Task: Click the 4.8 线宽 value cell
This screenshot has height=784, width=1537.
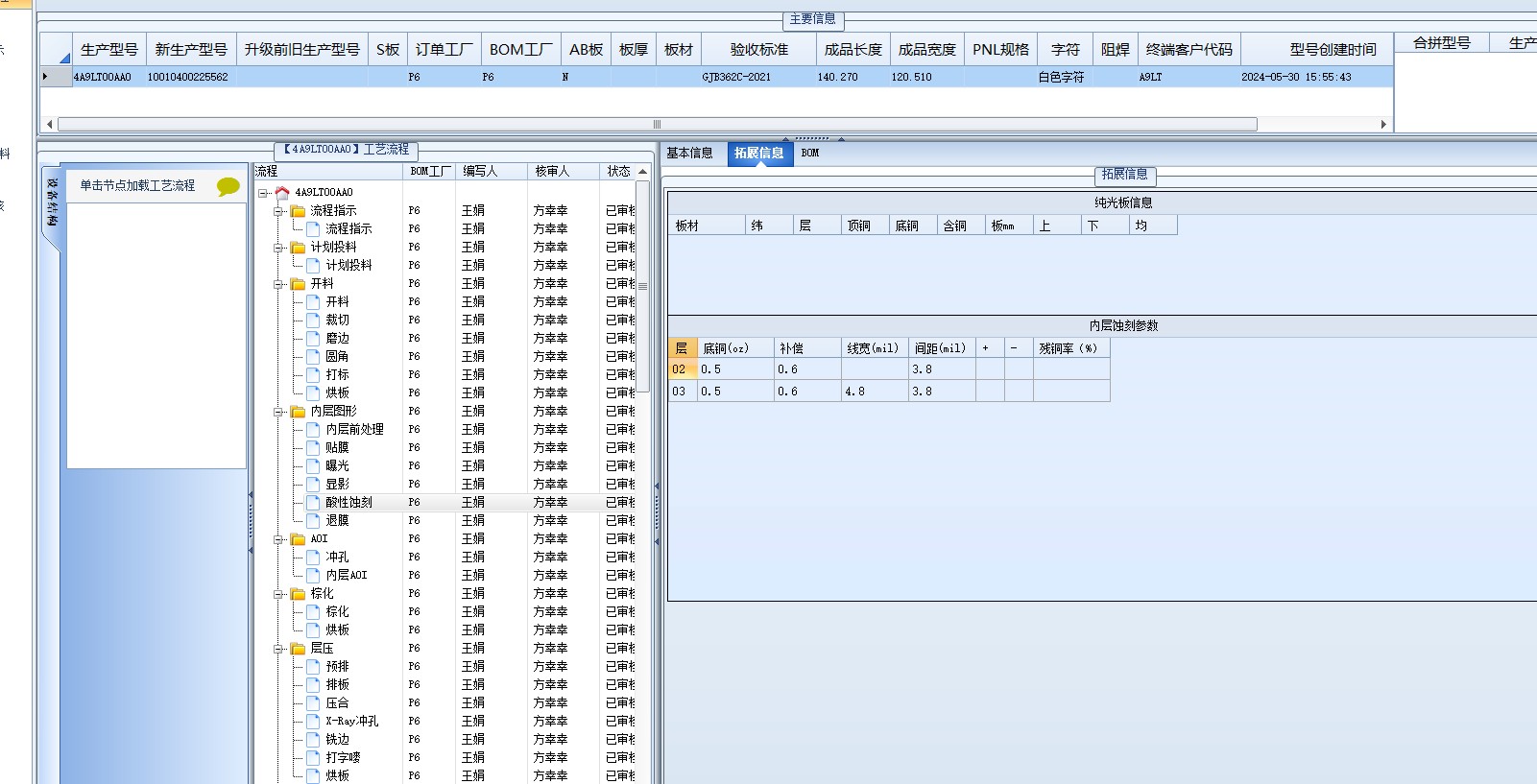Action: [875, 392]
